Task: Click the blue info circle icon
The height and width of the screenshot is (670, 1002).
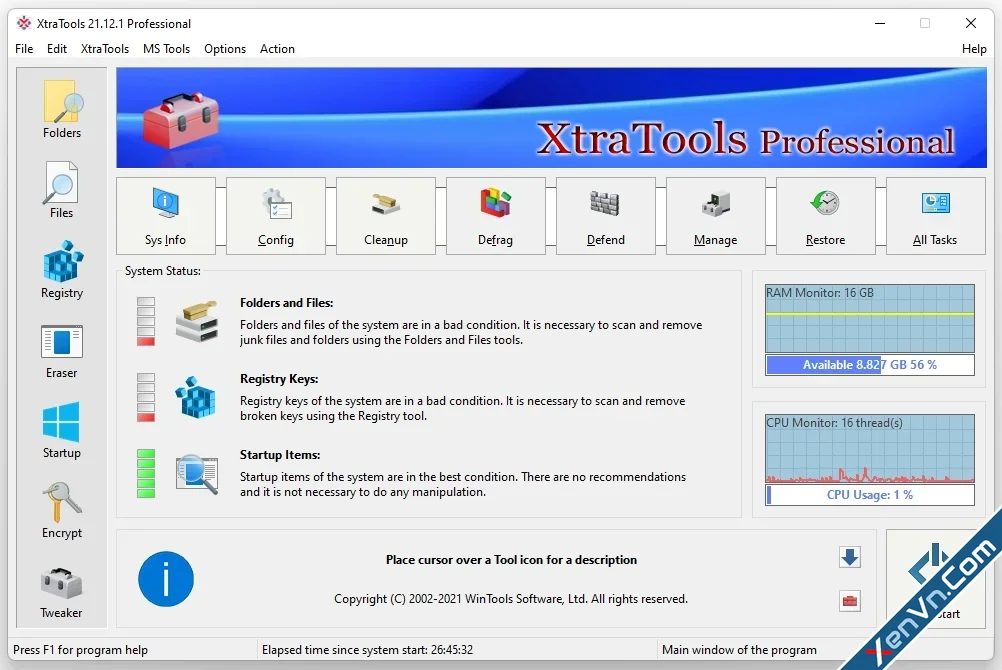Action: (x=166, y=579)
